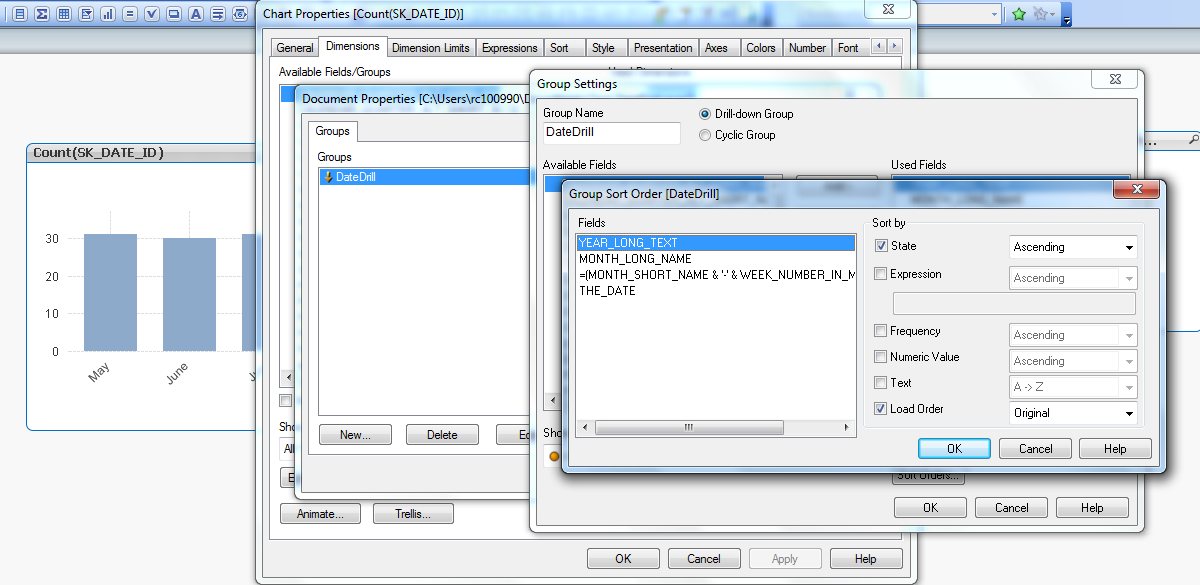Click Help in Group Sort Order dialog
Image resolution: width=1200 pixels, height=585 pixels.
(x=1115, y=449)
